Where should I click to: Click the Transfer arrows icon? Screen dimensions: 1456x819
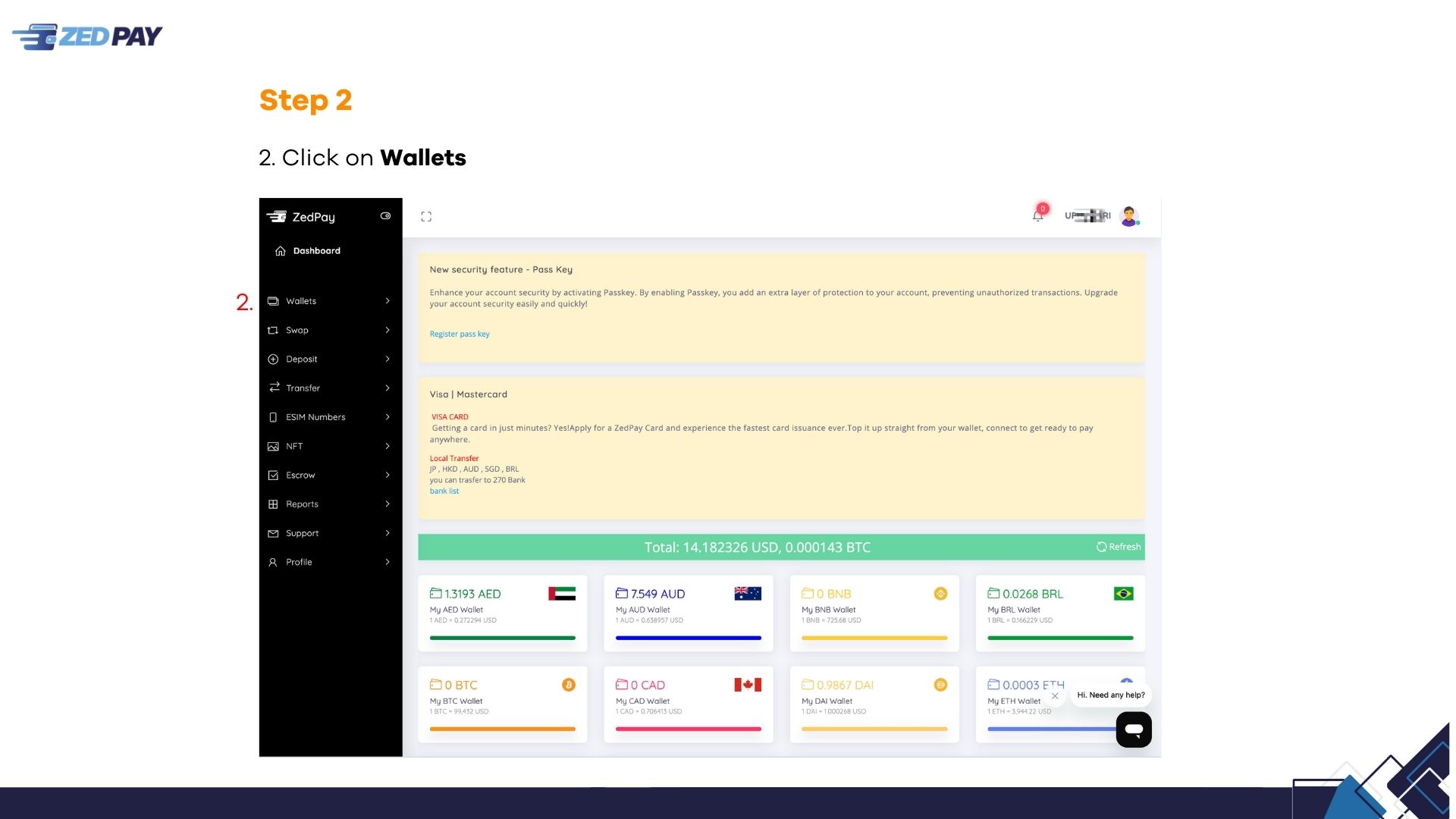point(274,388)
